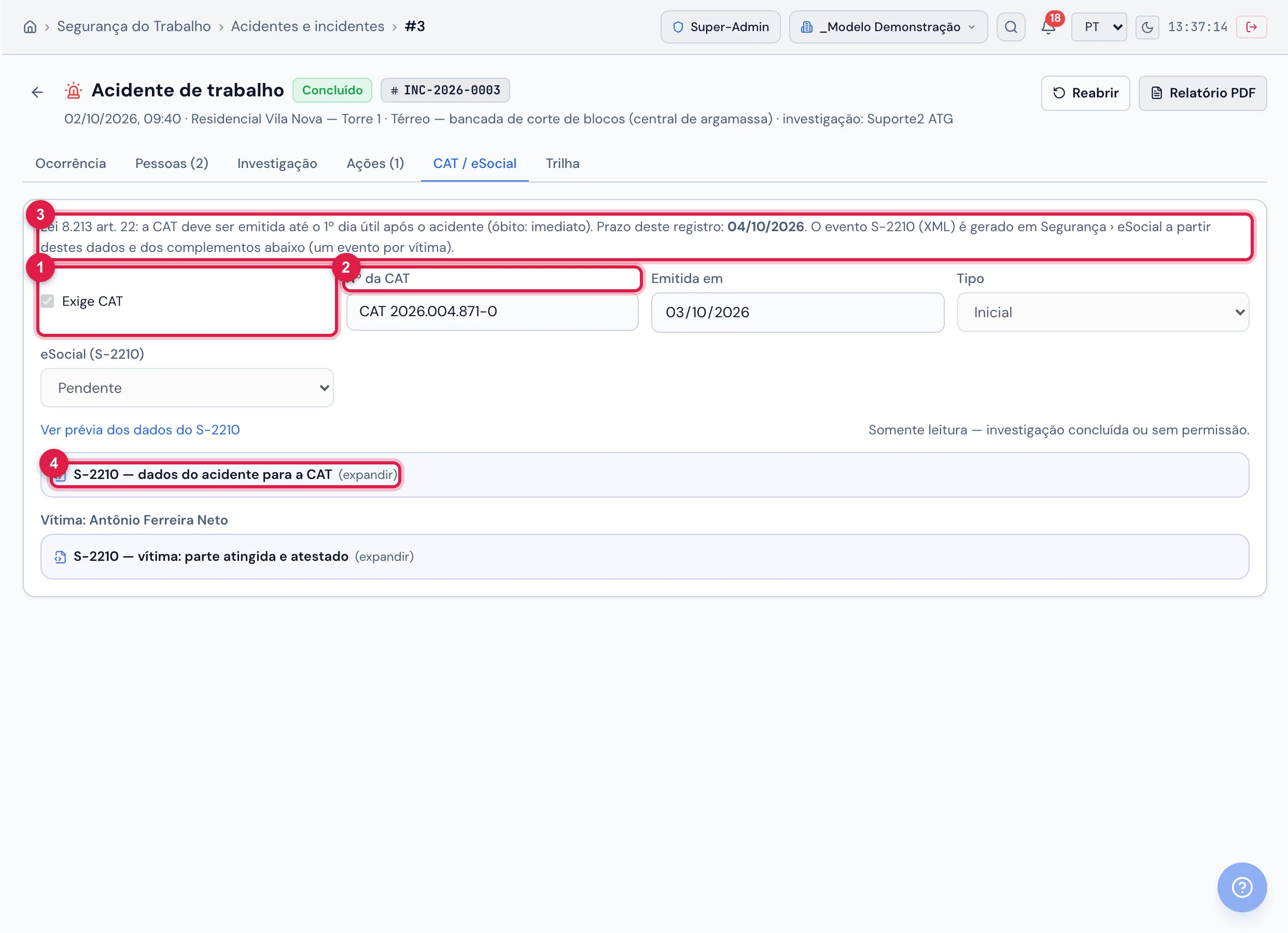Click the Reabrir button

click(x=1085, y=93)
